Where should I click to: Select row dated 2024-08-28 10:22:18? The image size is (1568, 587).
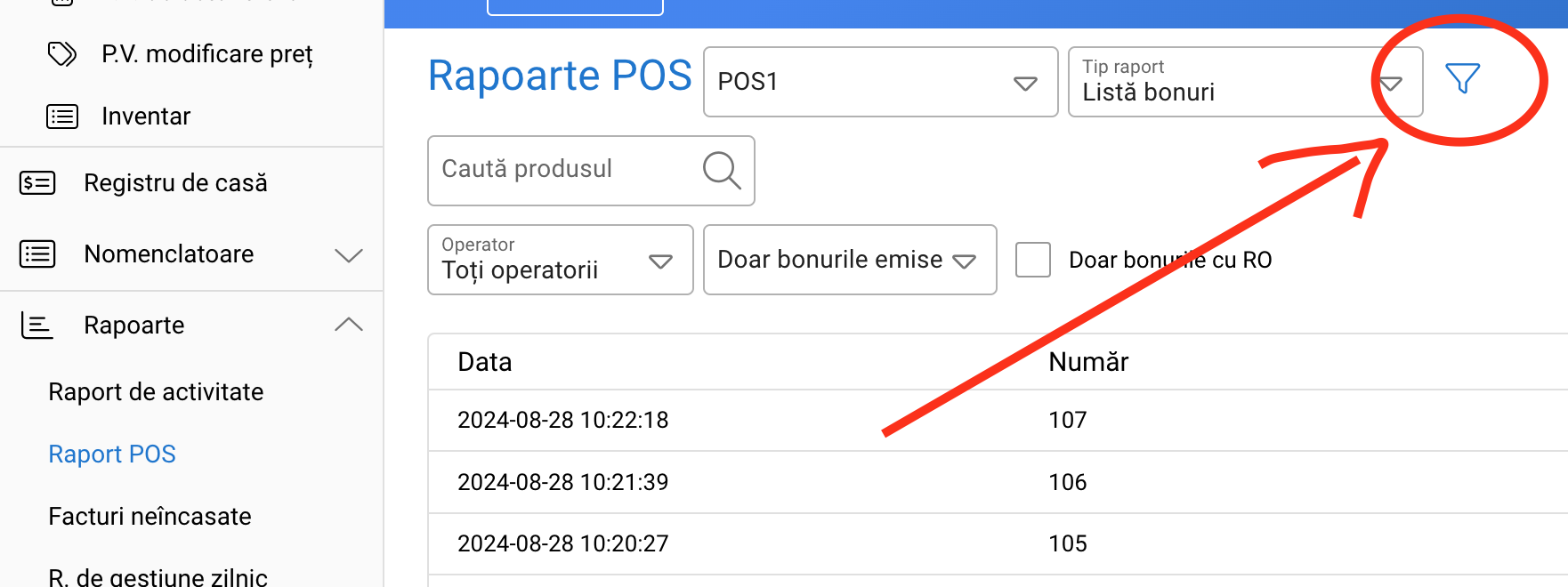click(x=998, y=420)
